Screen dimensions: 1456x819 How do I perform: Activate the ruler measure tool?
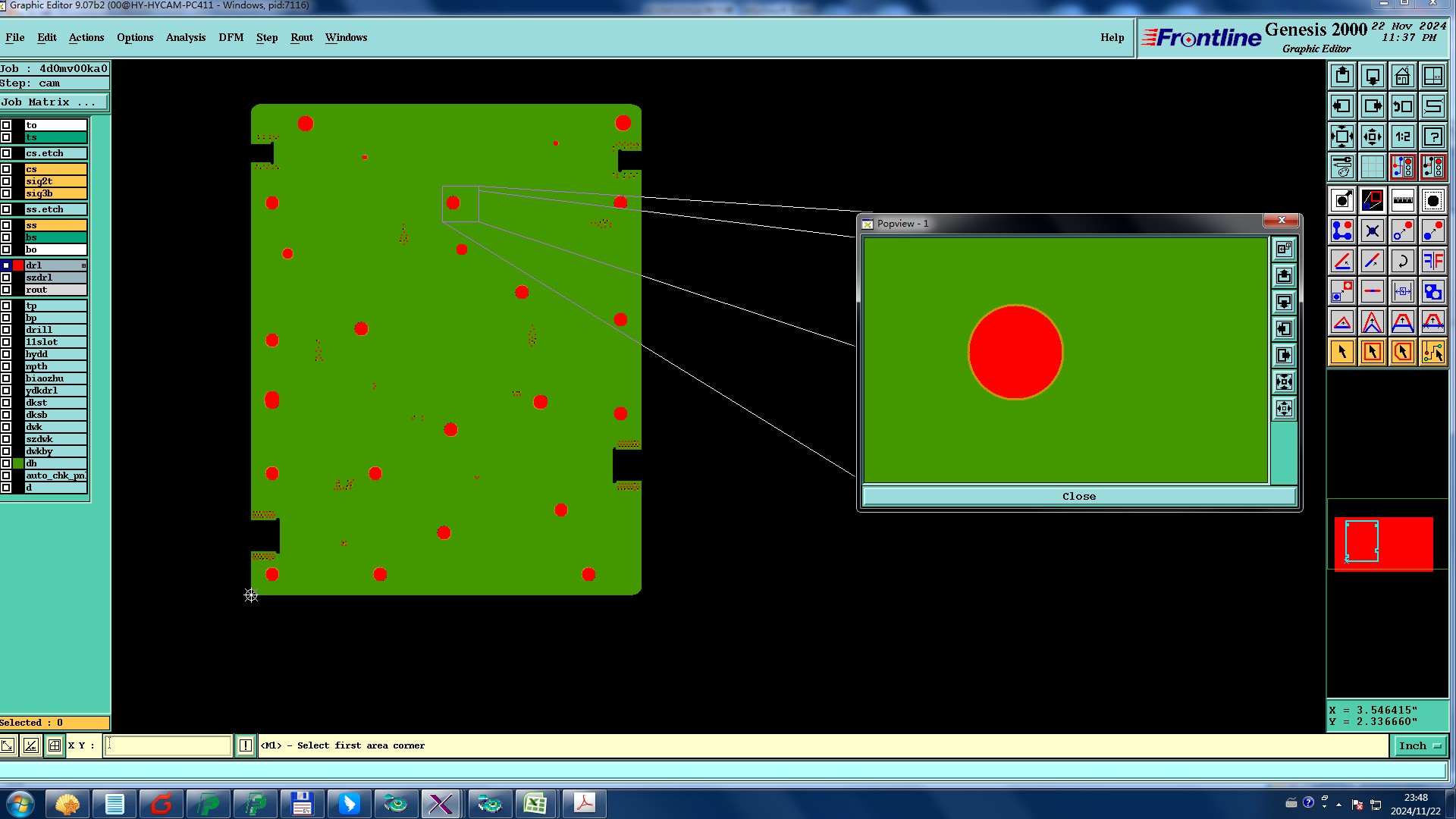pyautogui.click(x=1402, y=201)
